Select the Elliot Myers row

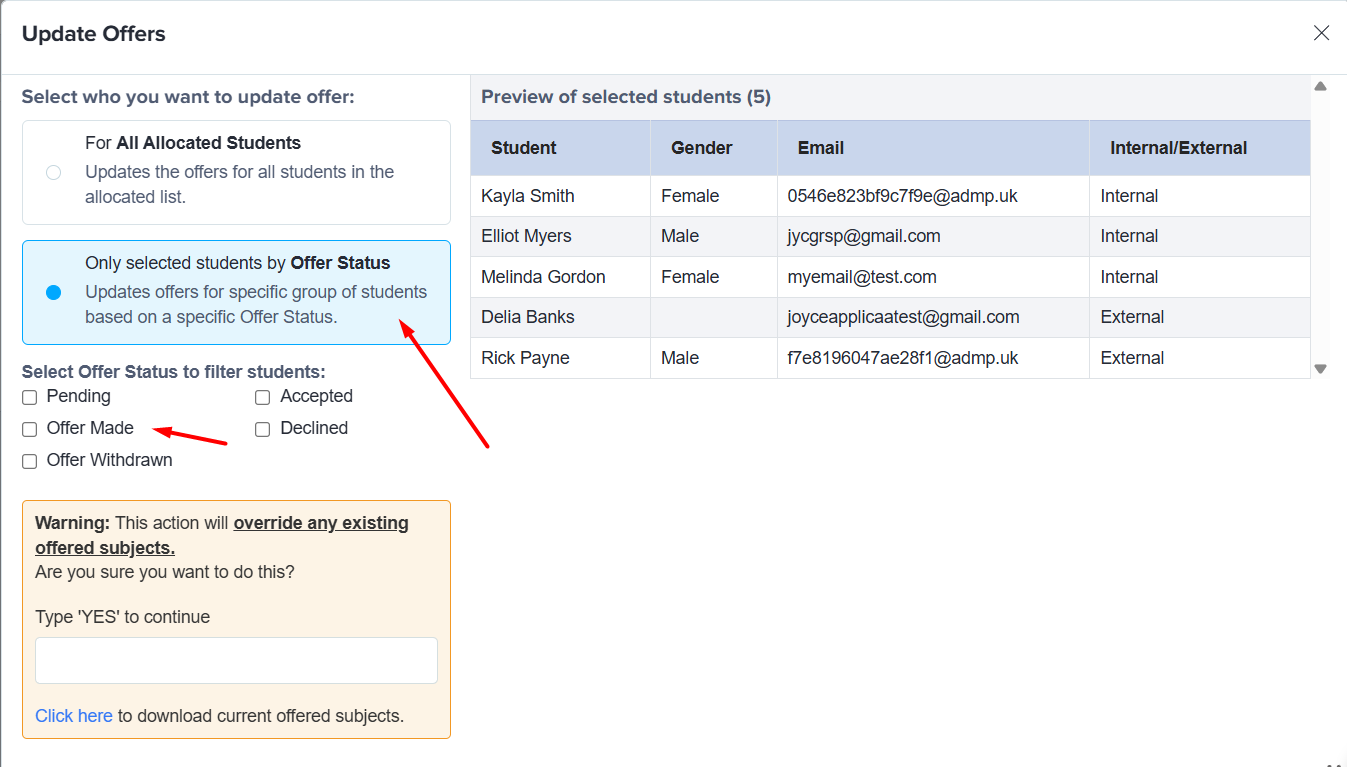tap(526, 237)
